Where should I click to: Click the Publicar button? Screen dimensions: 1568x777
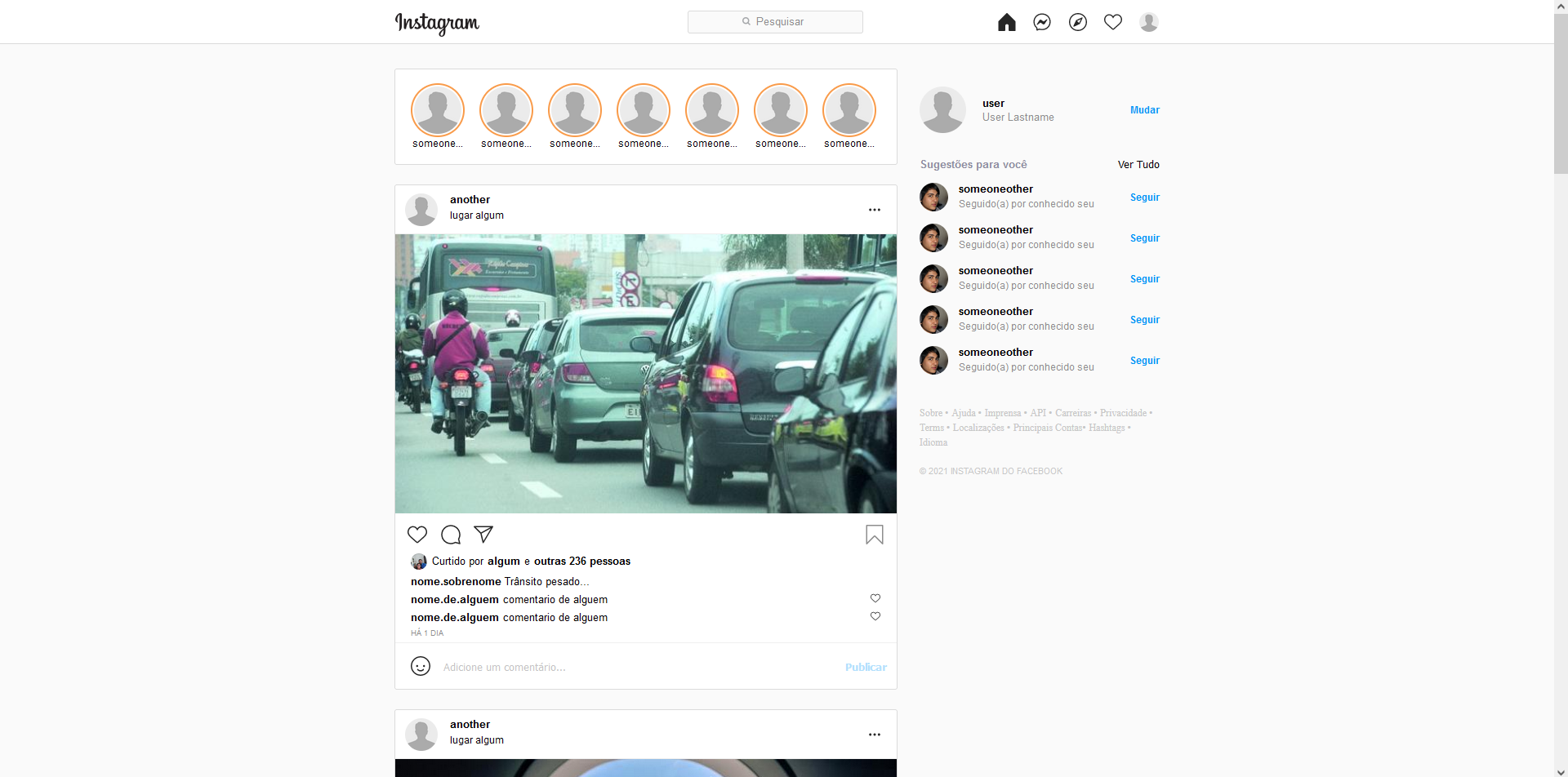pos(866,667)
